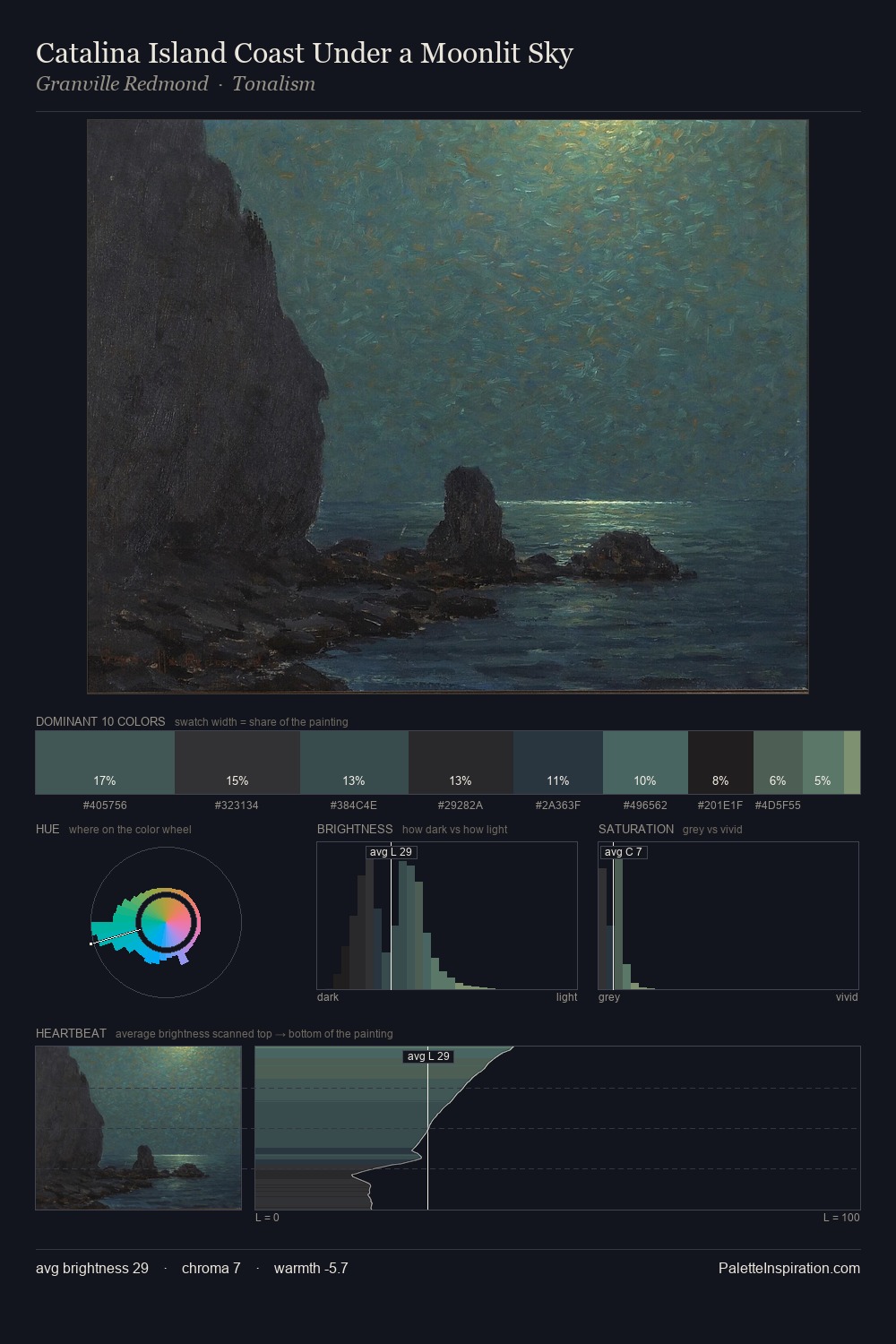Select the 6% swatch #4D5F55
The width and height of the screenshot is (896, 1344).
pyautogui.click(x=778, y=762)
